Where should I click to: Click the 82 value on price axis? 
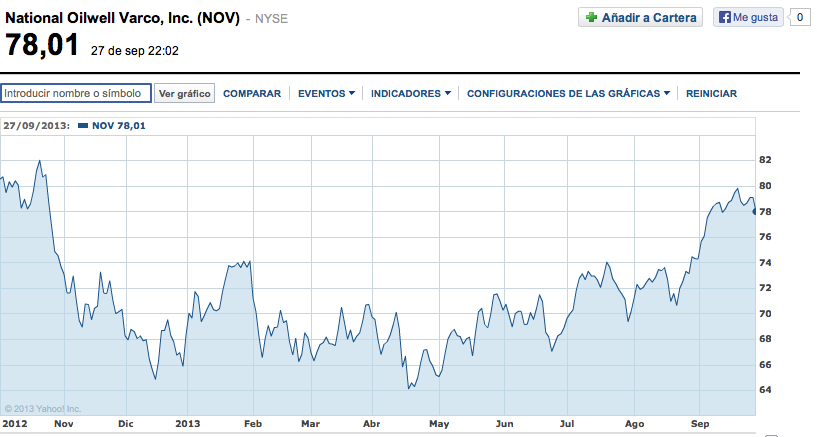pyautogui.click(x=765, y=160)
